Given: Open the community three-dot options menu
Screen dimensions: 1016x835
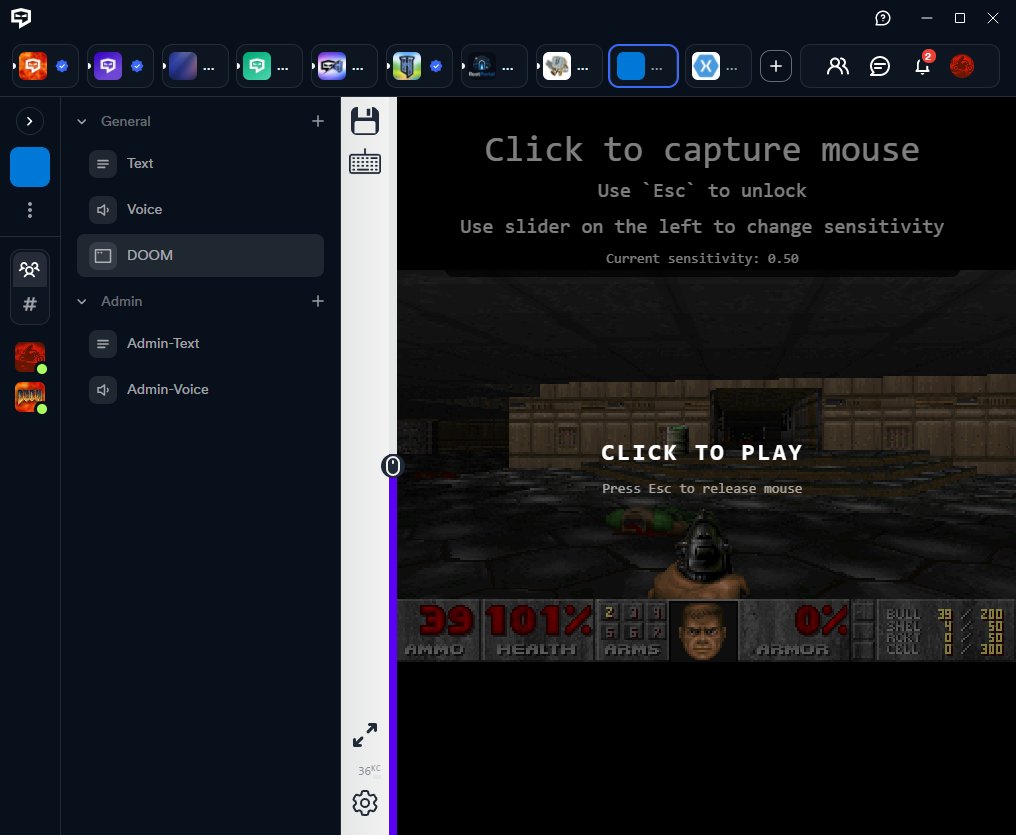Looking at the screenshot, I should click(x=30, y=210).
